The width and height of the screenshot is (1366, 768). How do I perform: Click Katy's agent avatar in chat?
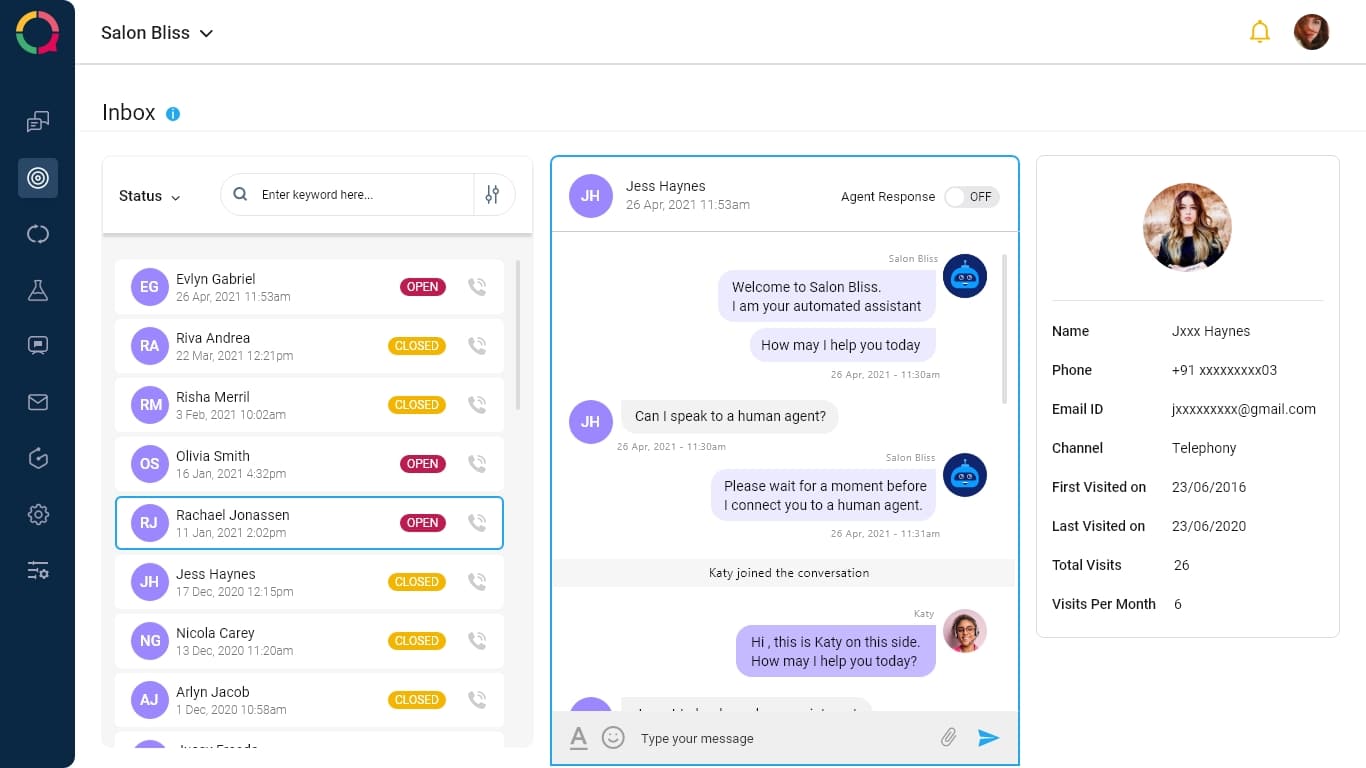965,631
